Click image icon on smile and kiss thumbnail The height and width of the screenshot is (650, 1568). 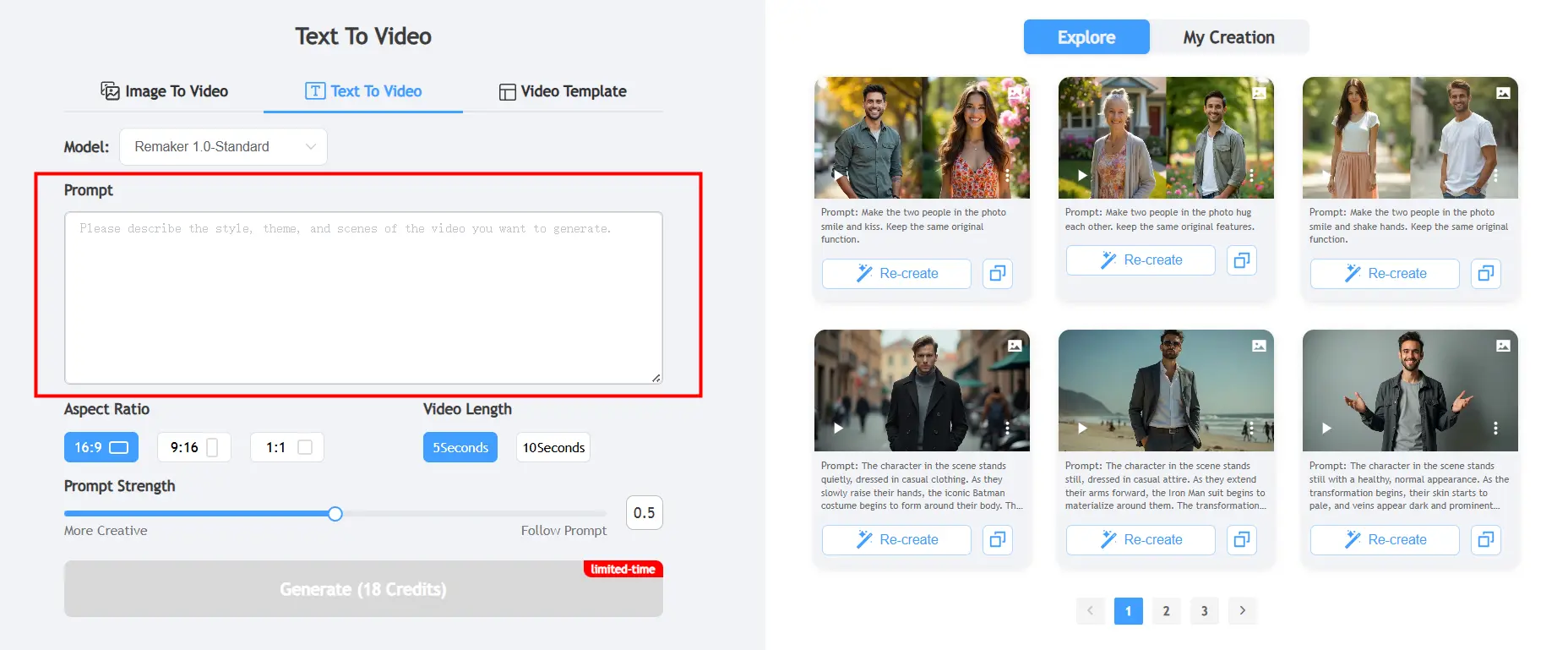point(1015,93)
